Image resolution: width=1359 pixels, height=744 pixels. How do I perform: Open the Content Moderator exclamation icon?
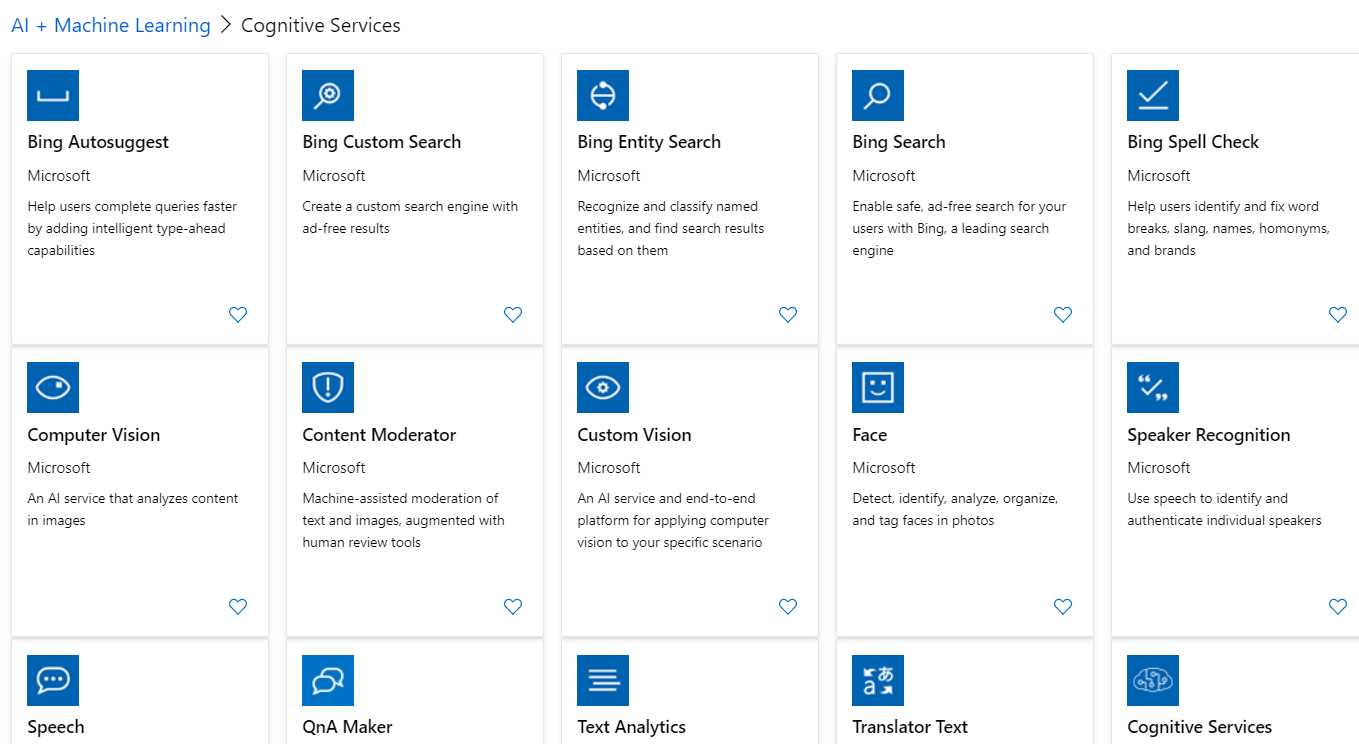click(x=328, y=387)
